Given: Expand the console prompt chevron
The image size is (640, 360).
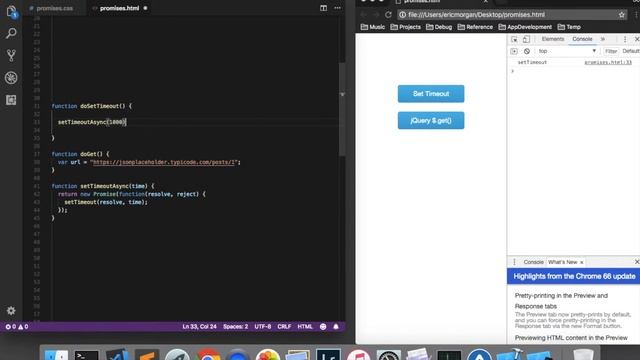Looking at the screenshot, I should pyautogui.click(x=513, y=71).
